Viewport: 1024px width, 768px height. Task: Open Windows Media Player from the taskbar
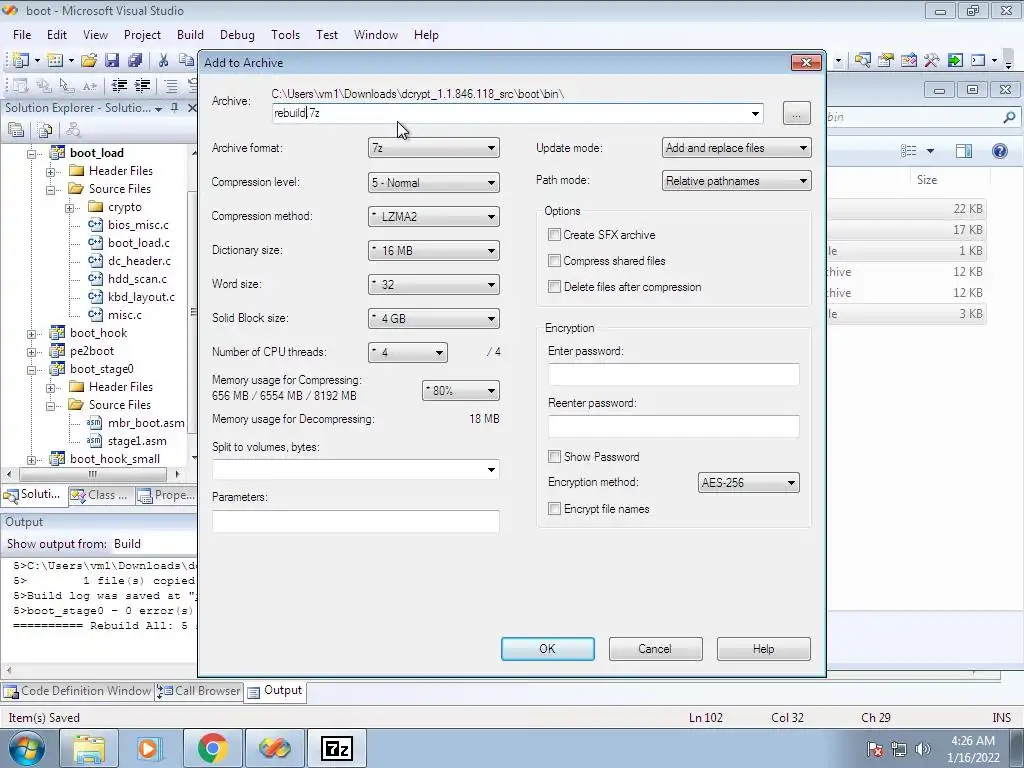coord(150,748)
